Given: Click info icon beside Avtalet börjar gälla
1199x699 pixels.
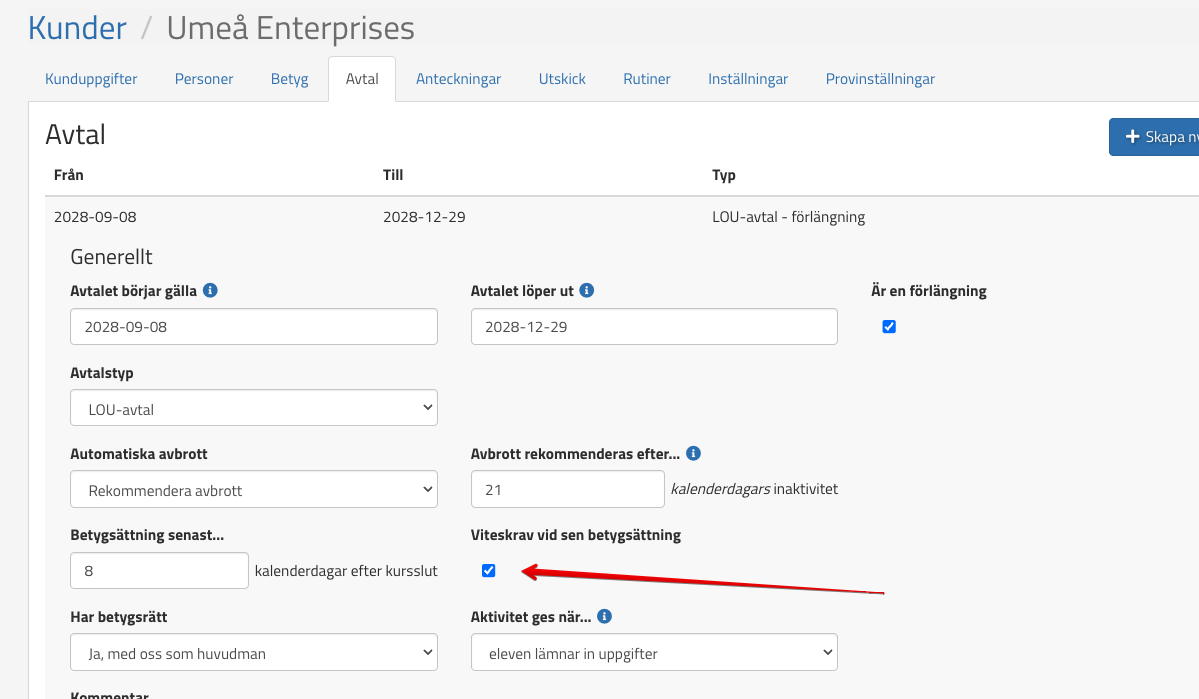Looking at the screenshot, I should pos(210,291).
